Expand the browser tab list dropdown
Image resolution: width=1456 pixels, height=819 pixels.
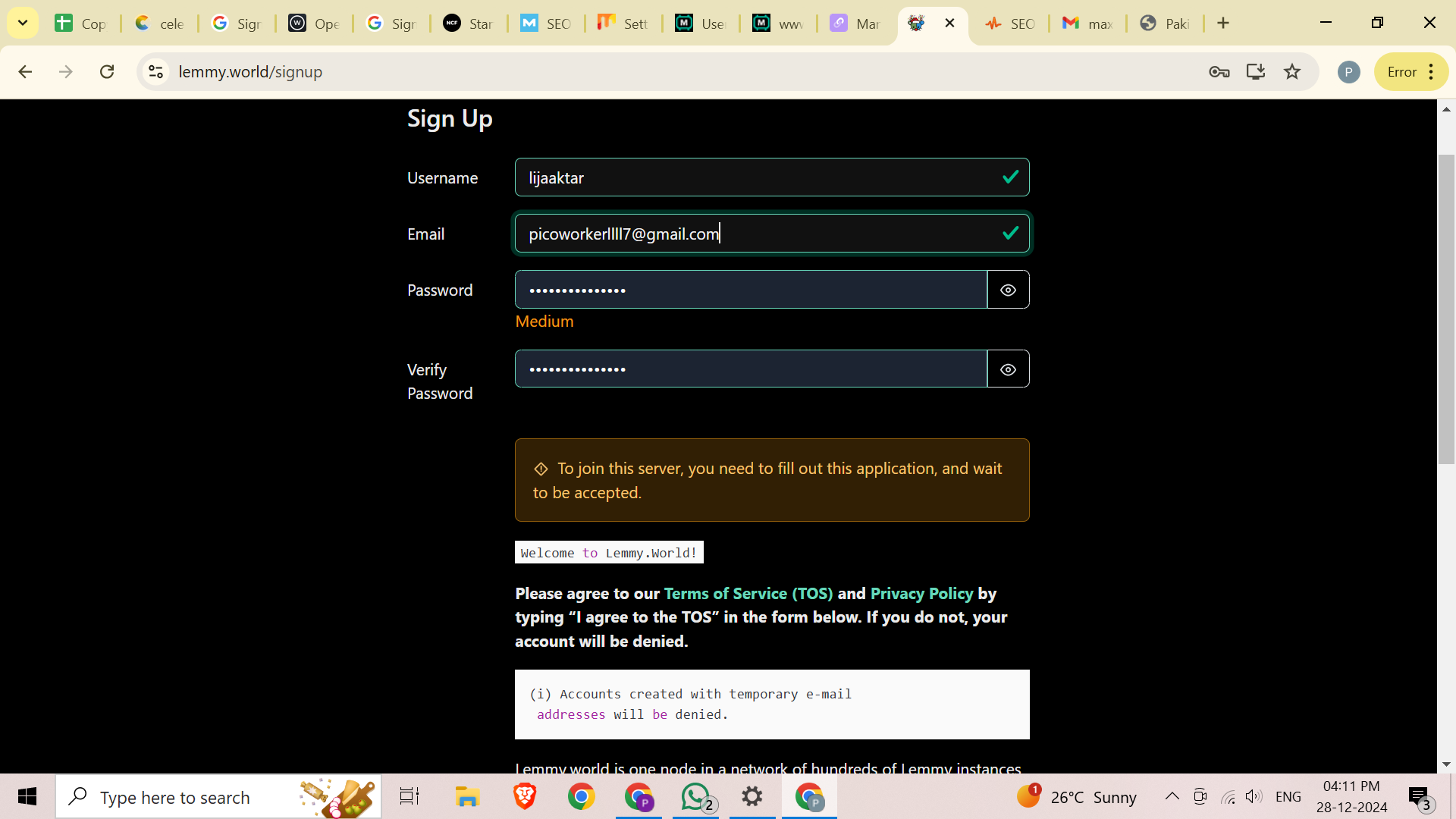pyautogui.click(x=23, y=23)
